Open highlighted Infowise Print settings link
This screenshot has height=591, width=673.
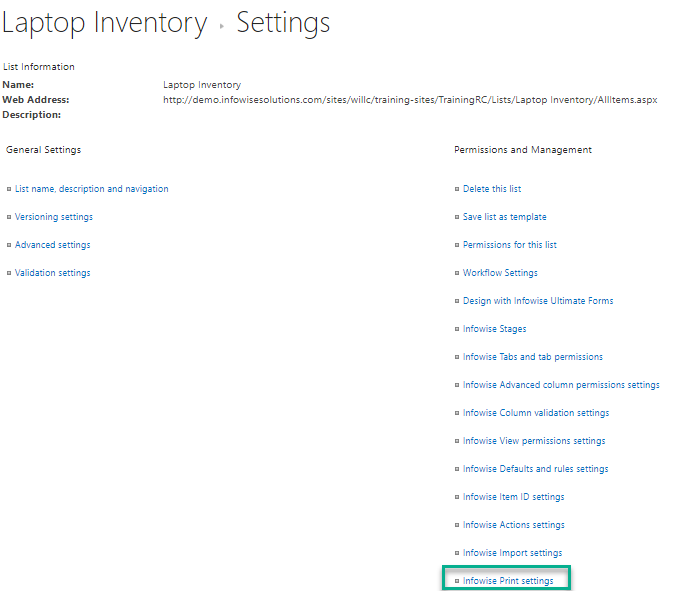click(508, 581)
